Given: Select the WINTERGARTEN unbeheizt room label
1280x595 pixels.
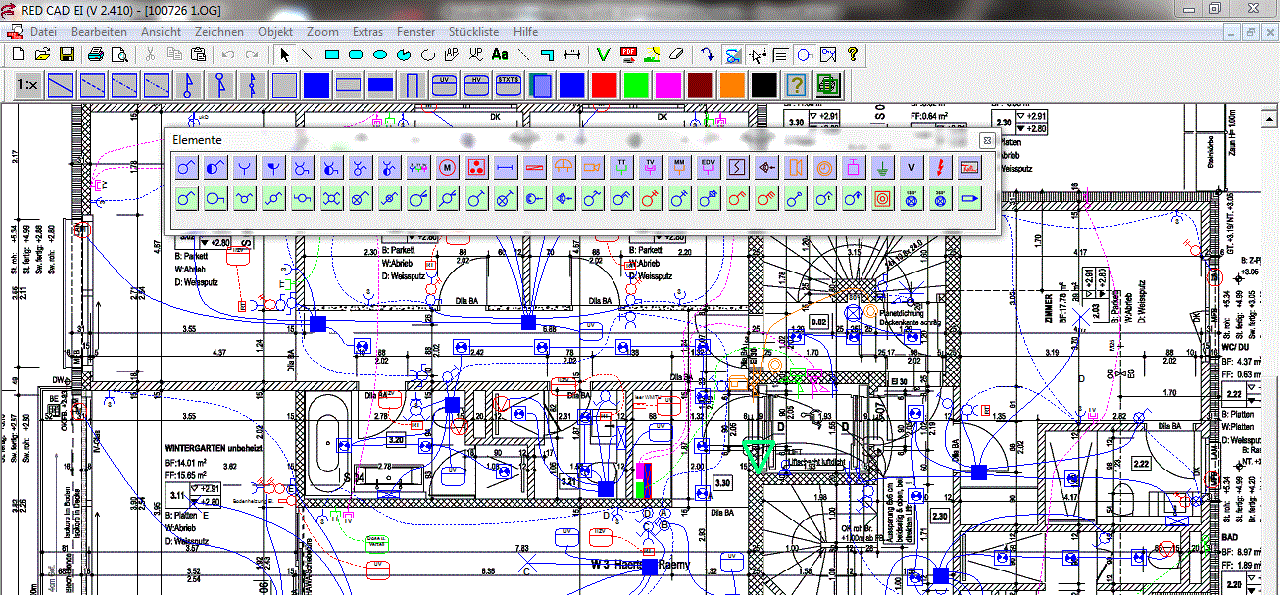Looking at the screenshot, I should click(212, 449).
